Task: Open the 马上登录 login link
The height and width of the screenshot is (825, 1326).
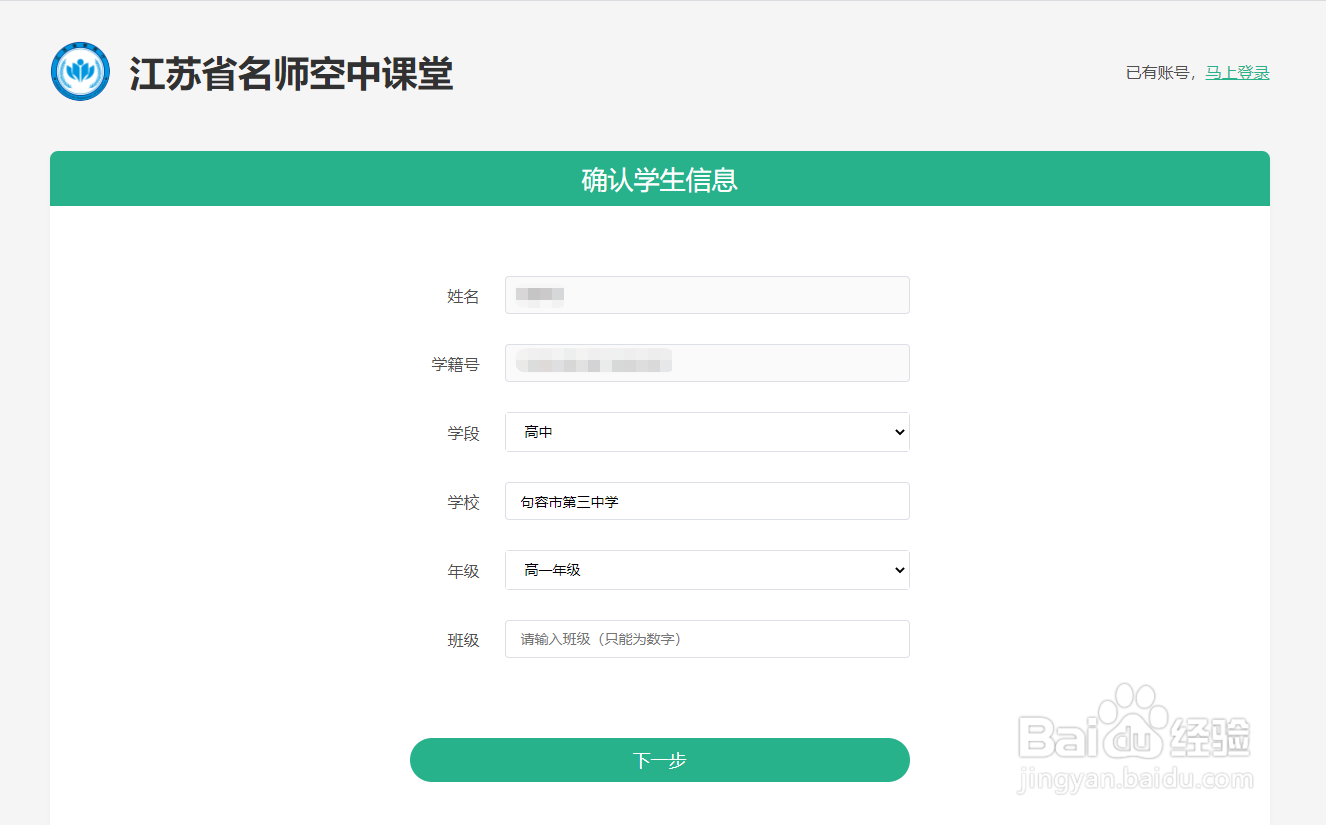Action: 1237,73
